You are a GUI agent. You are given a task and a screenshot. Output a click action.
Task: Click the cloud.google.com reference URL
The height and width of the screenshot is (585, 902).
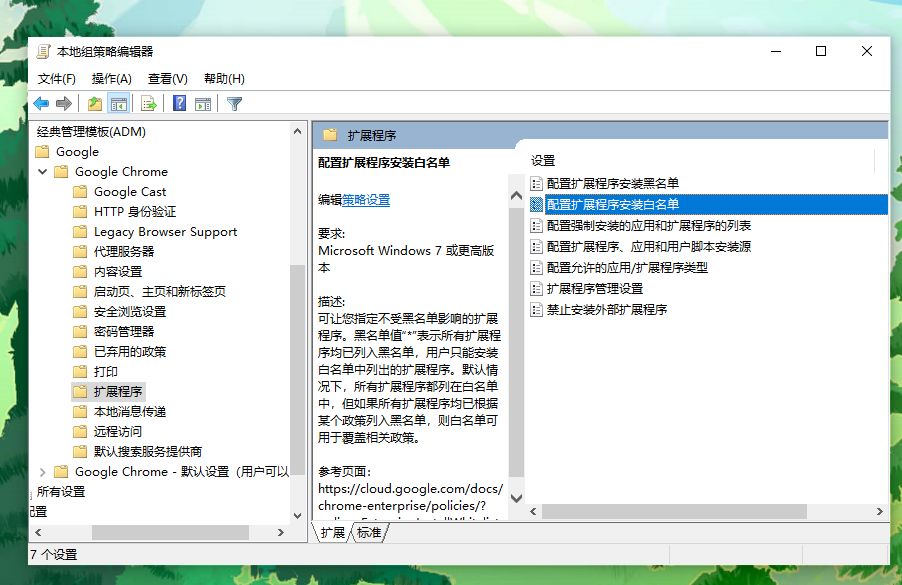point(410,497)
